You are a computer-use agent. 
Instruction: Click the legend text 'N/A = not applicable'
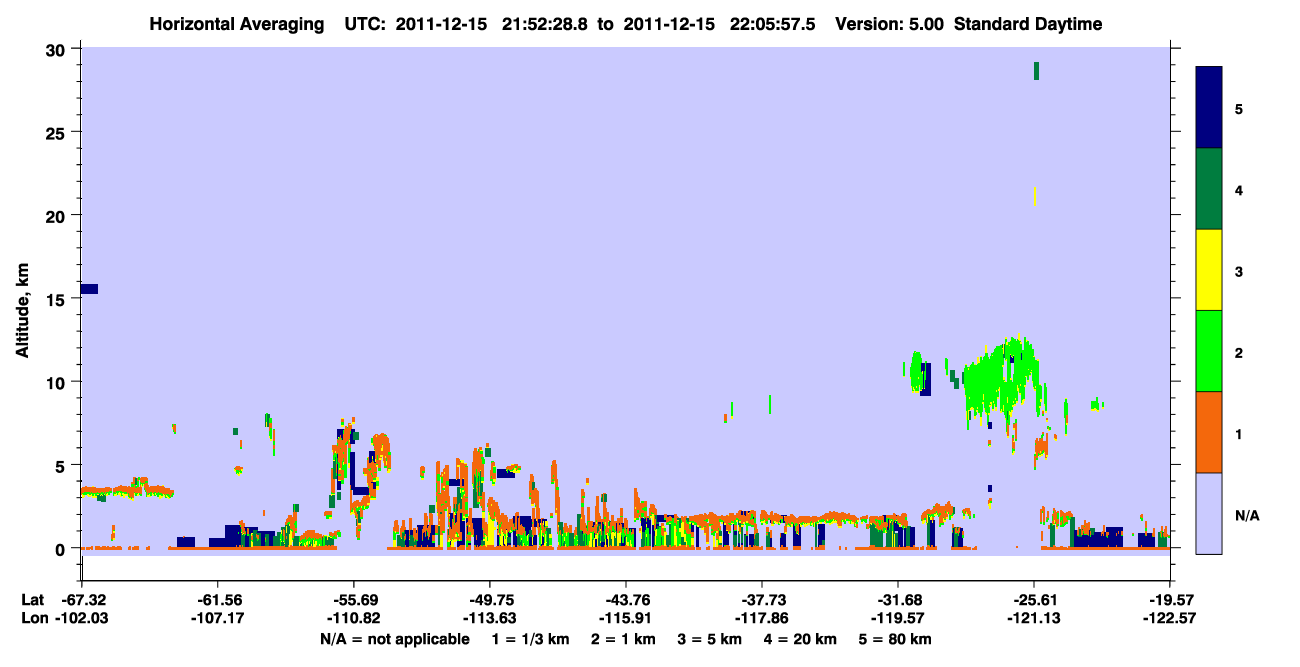[x=394, y=639]
